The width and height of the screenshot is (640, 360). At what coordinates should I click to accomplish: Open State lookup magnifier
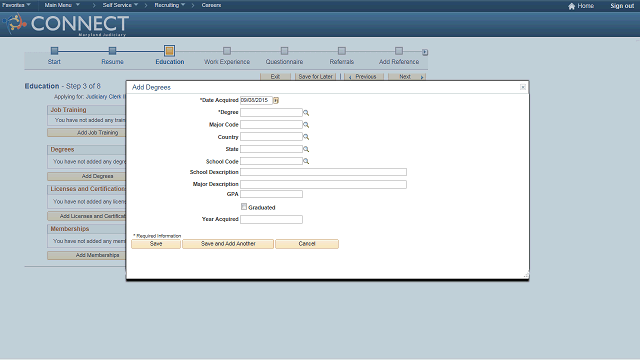coord(306,149)
